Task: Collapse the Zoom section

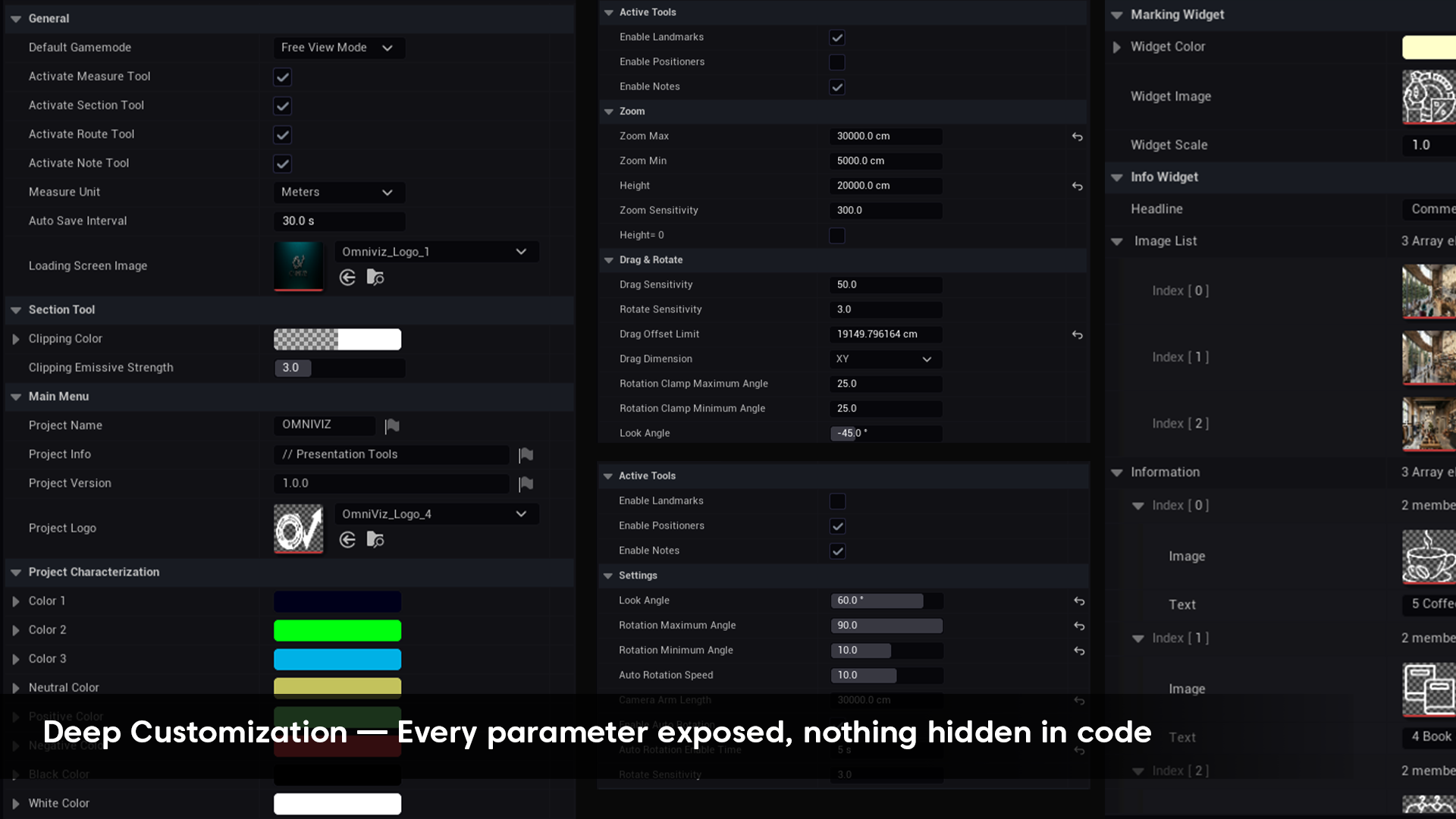Action: coord(608,111)
